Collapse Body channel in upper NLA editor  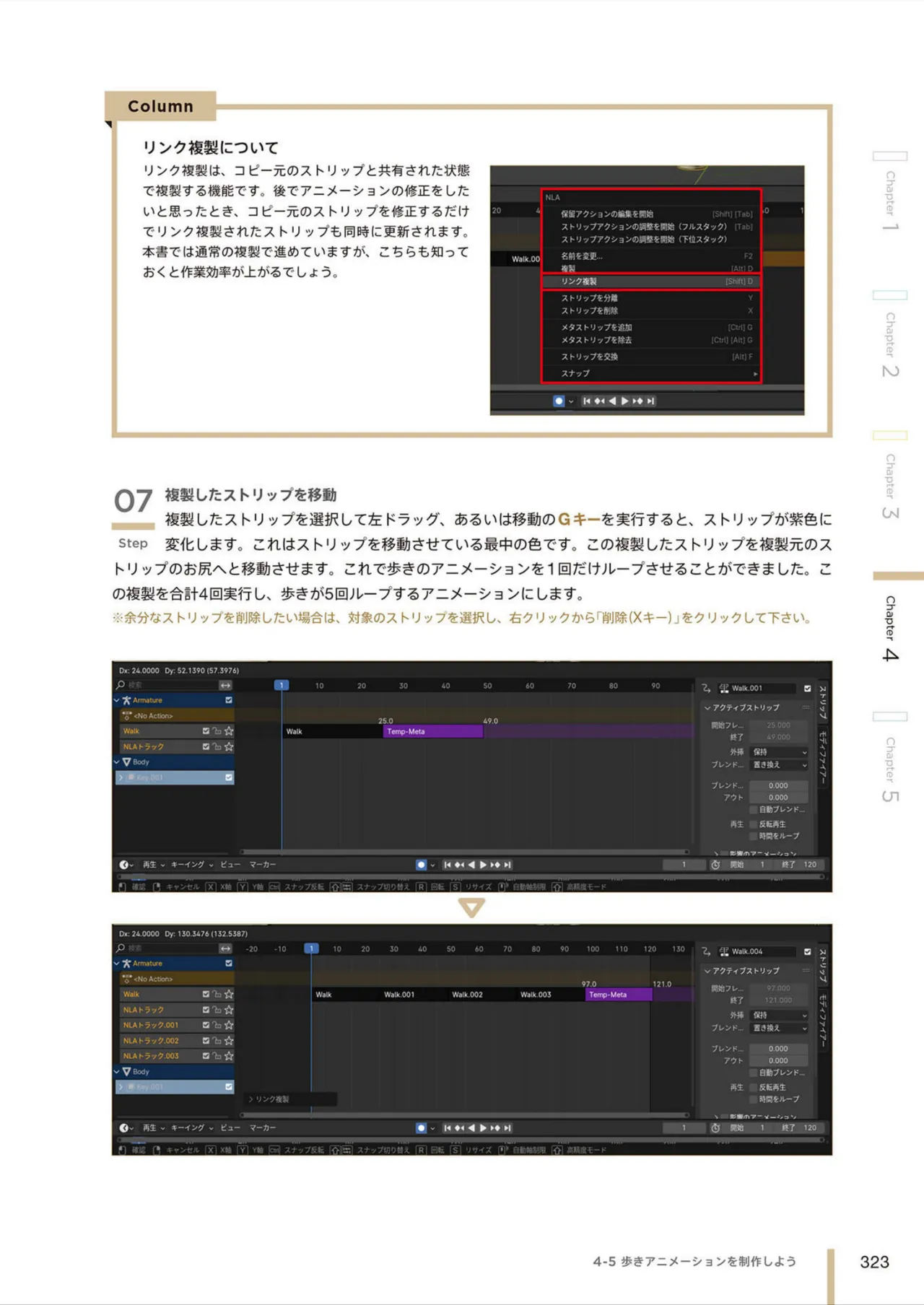coord(117,762)
